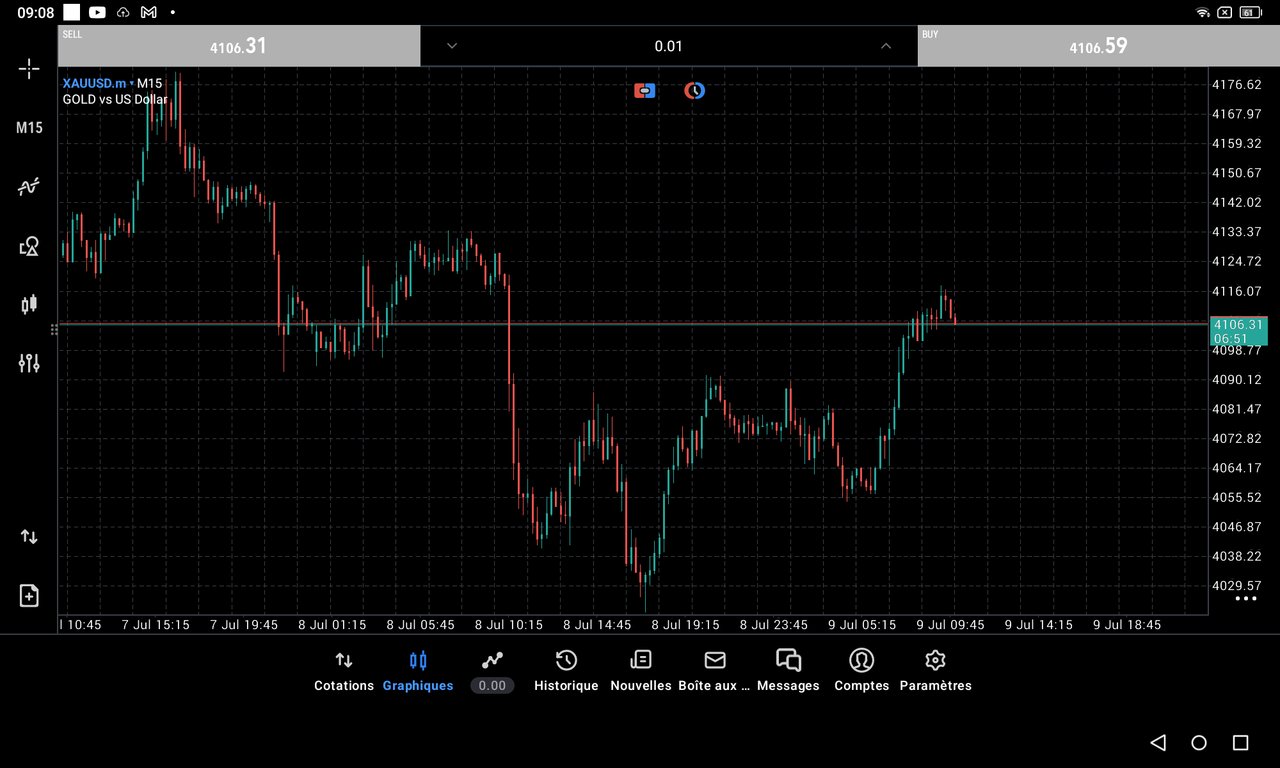Tap the cloud notification icon in status bar

coord(123,12)
